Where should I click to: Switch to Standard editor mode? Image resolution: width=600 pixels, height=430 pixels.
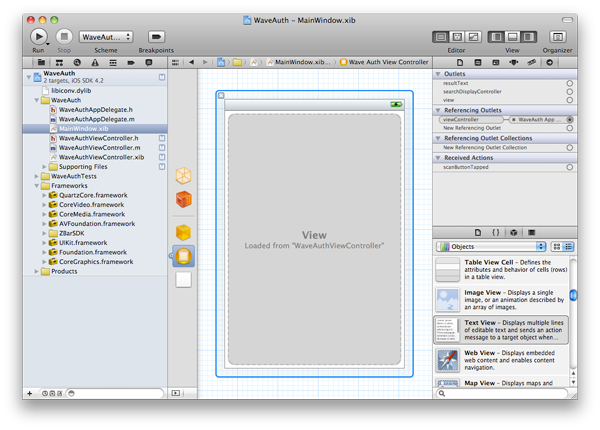pos(440,37)
